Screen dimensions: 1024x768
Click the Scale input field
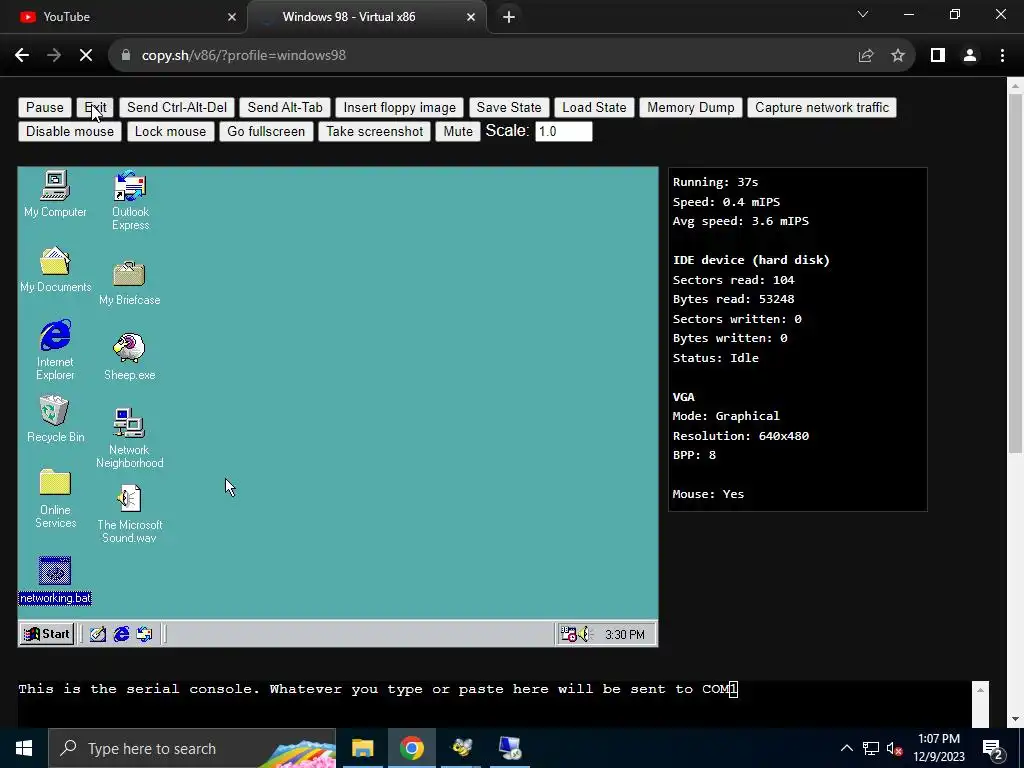tap(564, 131)
